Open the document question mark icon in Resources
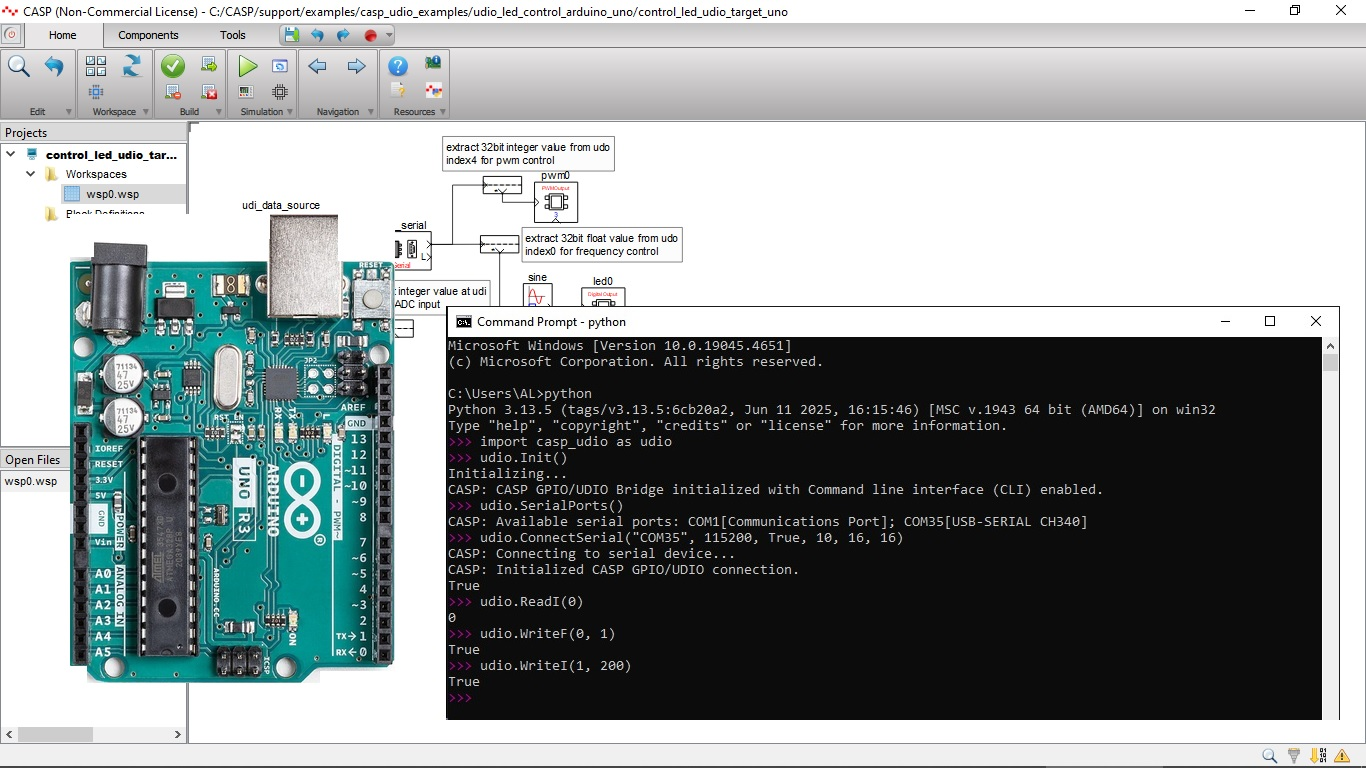 [398, 91]
